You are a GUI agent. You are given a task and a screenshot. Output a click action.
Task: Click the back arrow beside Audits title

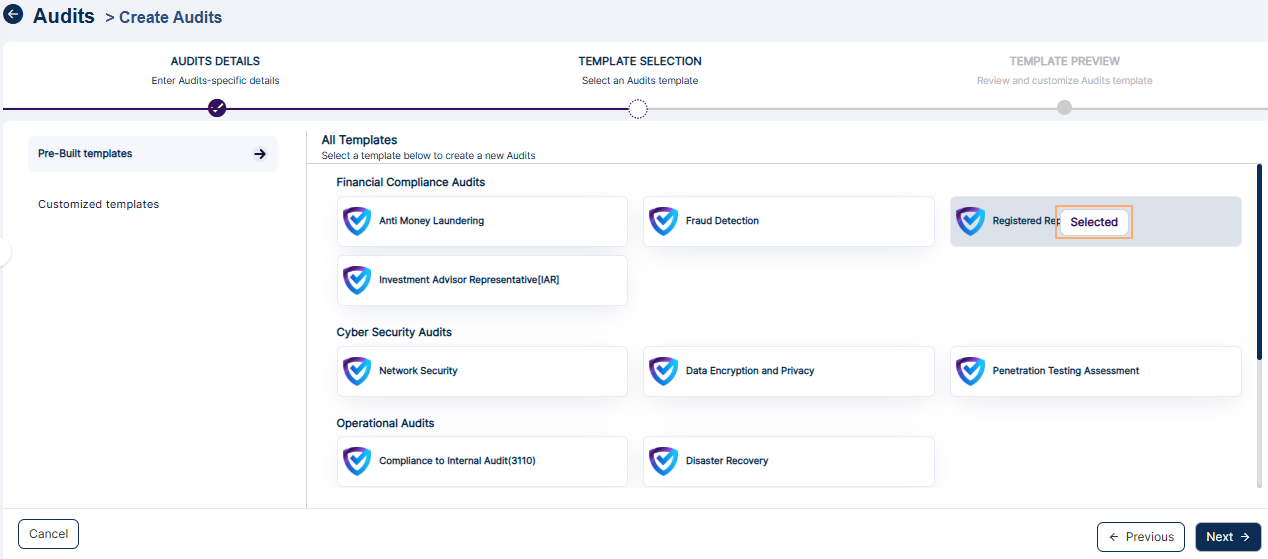point(13,15)
